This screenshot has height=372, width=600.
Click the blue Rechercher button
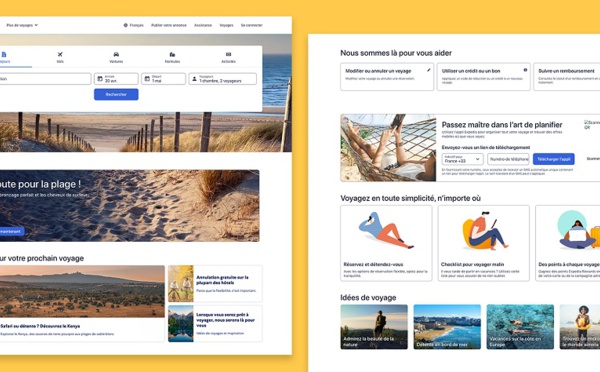pyautogui.click(x=116, y=95)
